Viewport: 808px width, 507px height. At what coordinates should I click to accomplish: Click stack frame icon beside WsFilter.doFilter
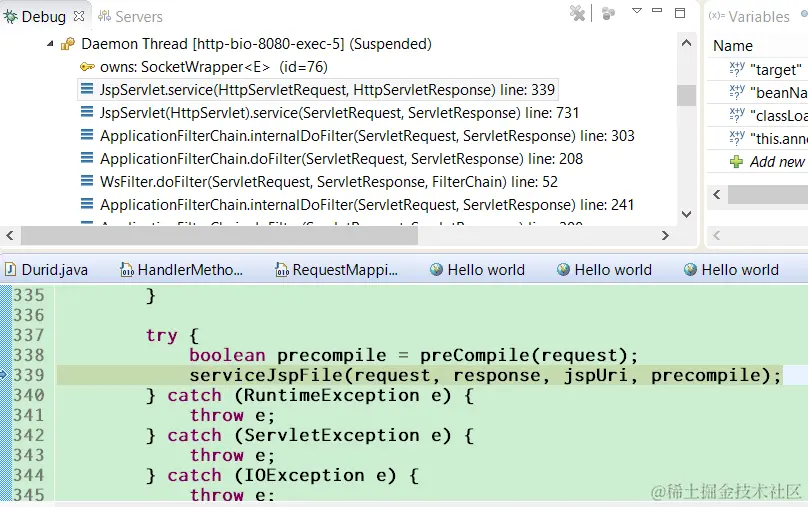[x=87, y=181]
